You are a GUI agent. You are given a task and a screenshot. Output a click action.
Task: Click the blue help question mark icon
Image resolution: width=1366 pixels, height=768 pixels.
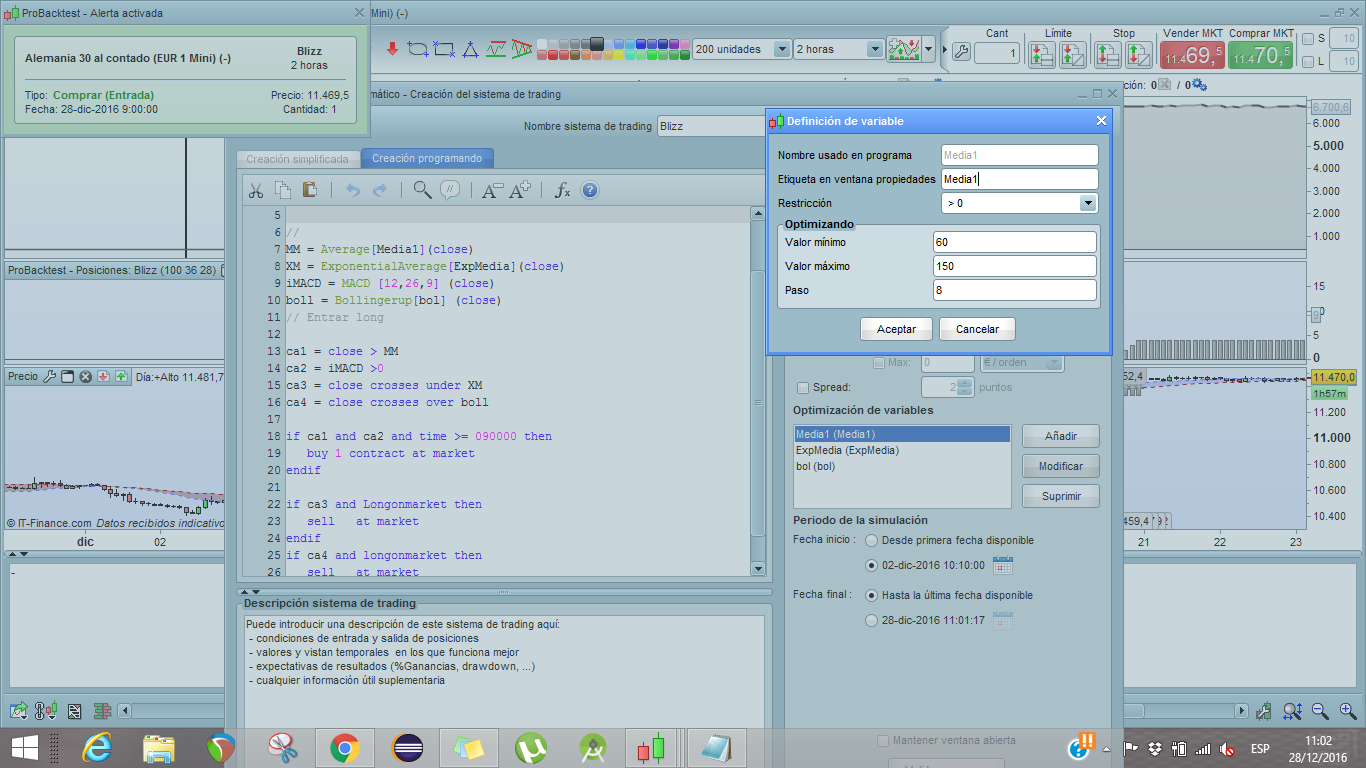click(x=590, y=190)
